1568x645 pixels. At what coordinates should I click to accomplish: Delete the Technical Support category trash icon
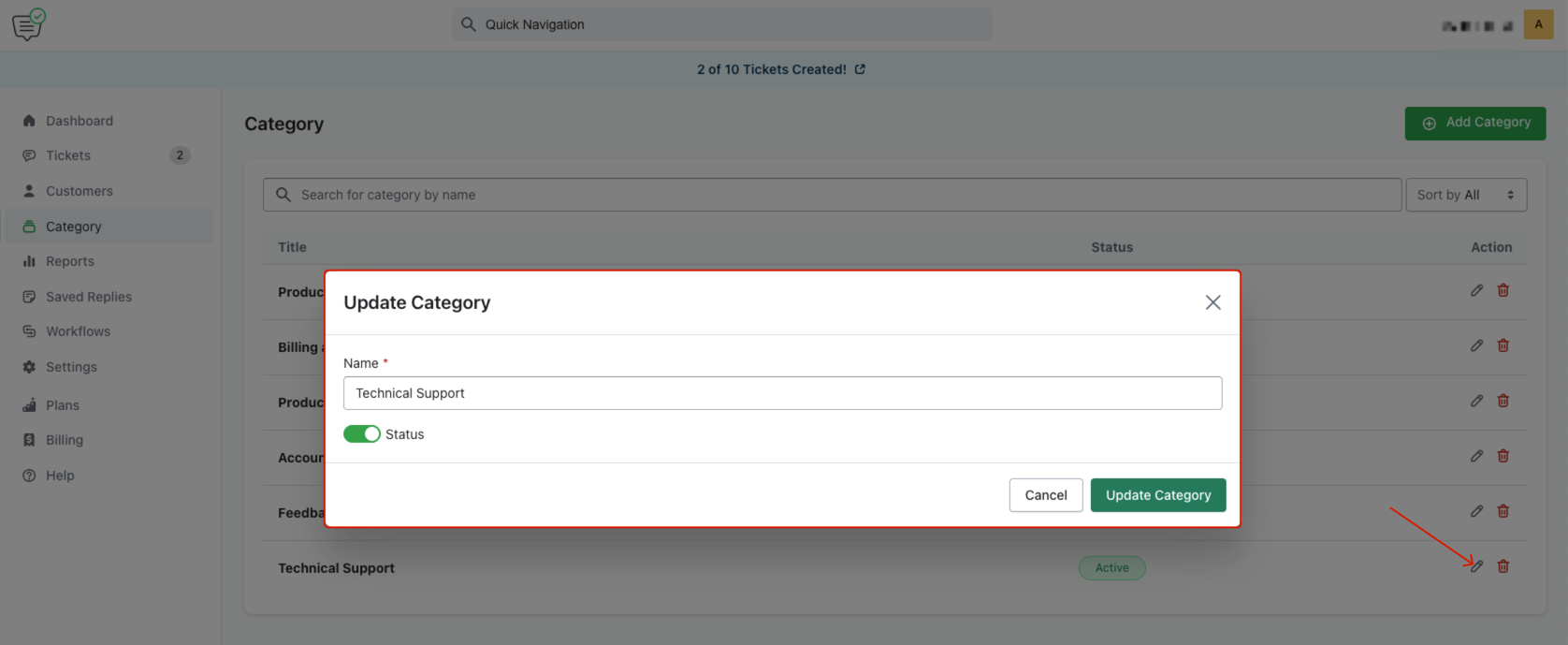[1503, 566]
